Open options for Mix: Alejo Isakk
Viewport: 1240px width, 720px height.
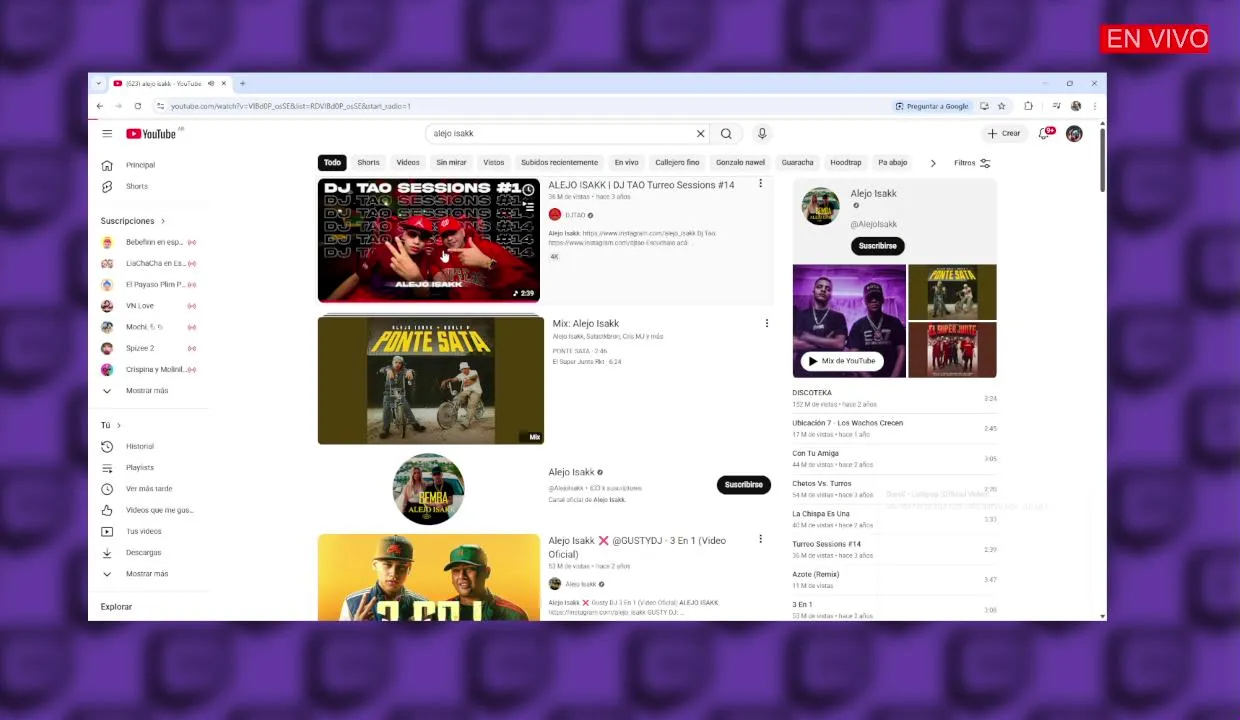(x=766, y=323)
